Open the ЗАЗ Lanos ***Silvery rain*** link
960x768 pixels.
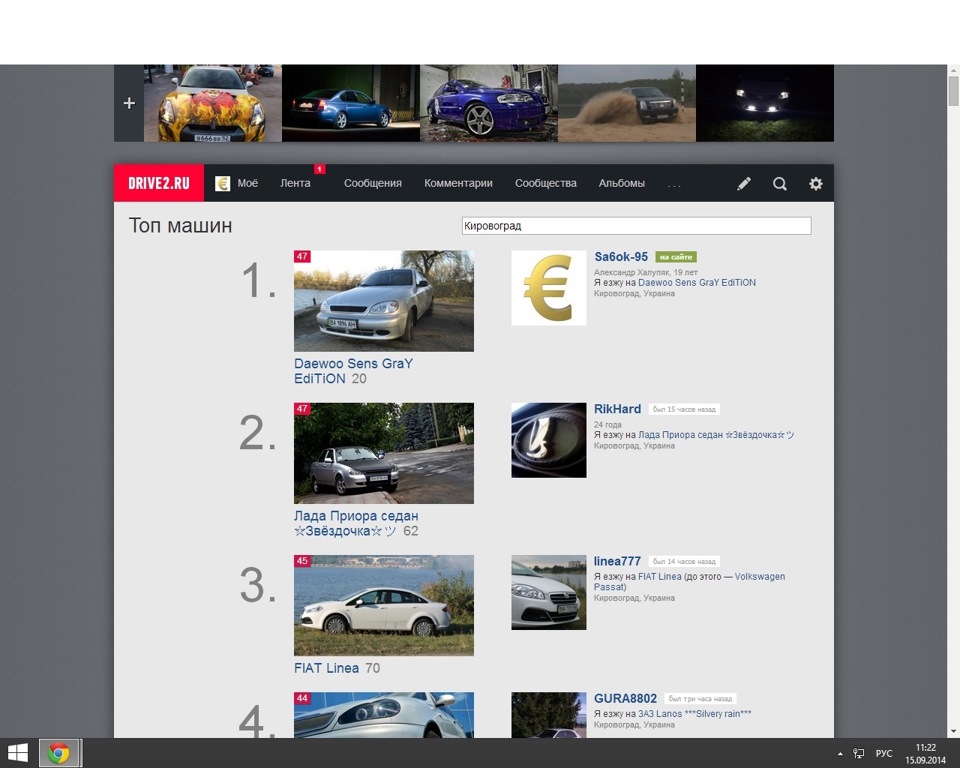tap(694, 713)
